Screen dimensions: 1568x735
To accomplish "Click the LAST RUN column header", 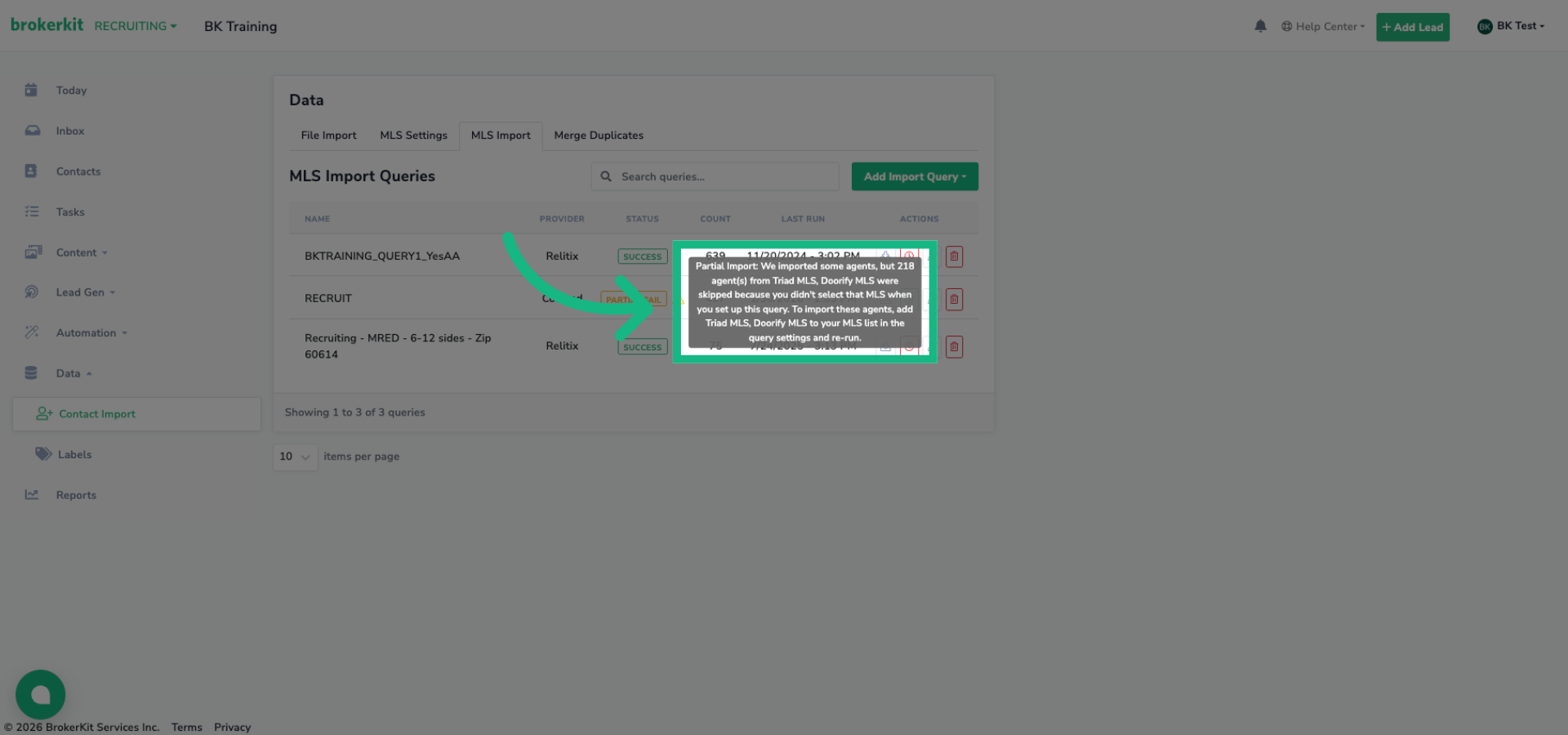I will (803, 219).
